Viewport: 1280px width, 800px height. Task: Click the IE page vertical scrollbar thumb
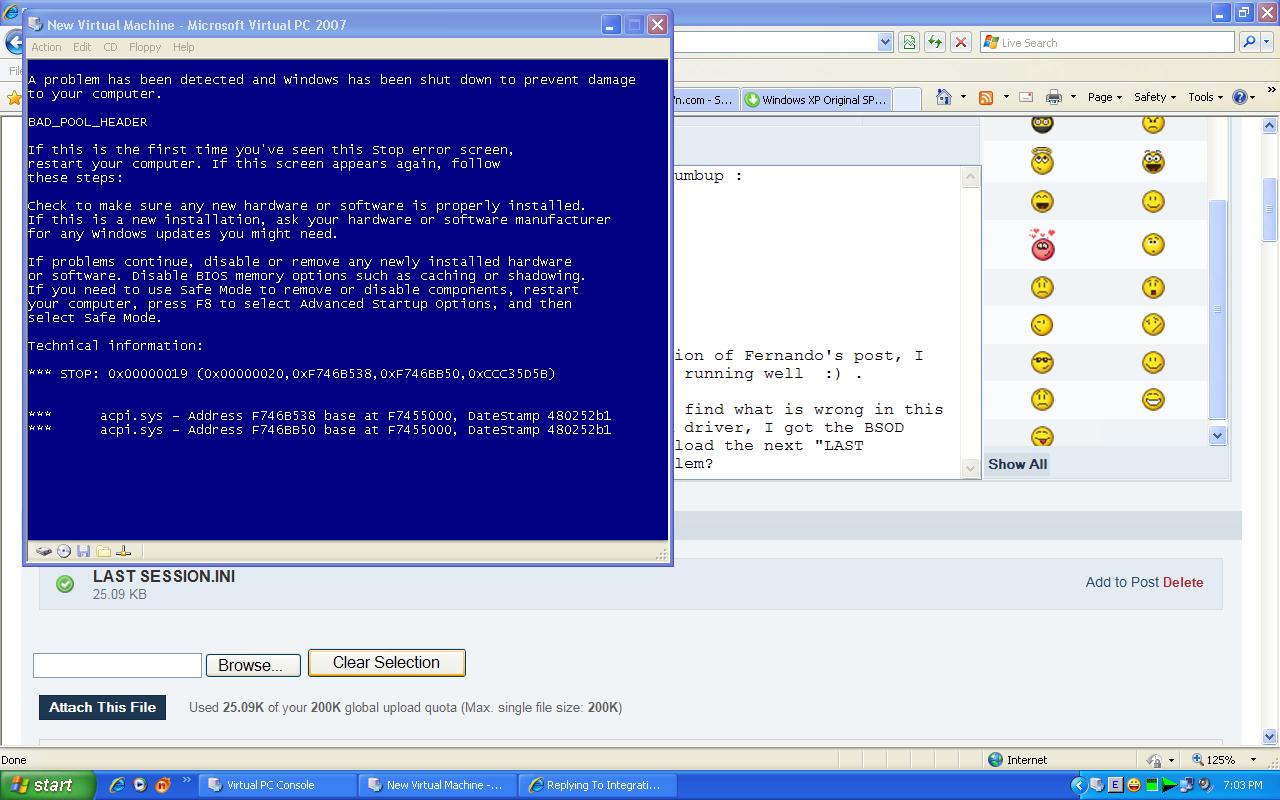point(1270,209)
